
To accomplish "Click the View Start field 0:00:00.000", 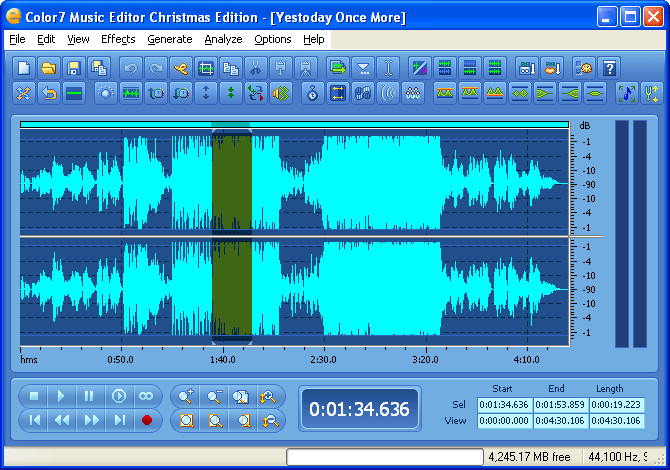I will pos(504,421).
